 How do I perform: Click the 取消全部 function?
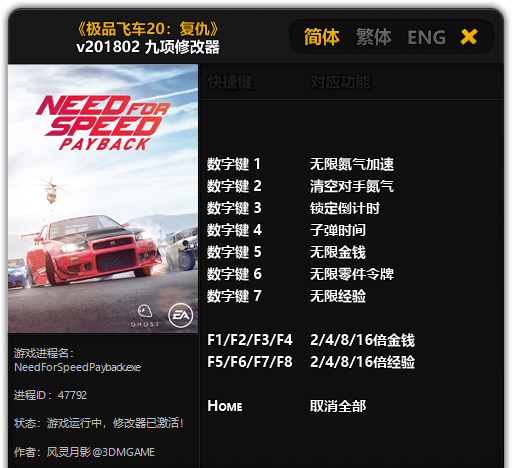(x=338, y=406)
